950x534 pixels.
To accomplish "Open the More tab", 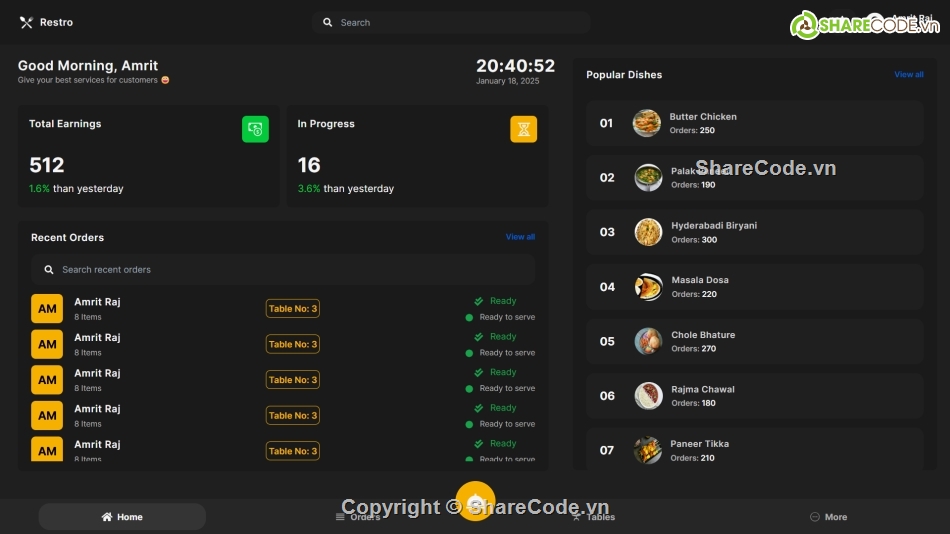I will pos(828,517).
